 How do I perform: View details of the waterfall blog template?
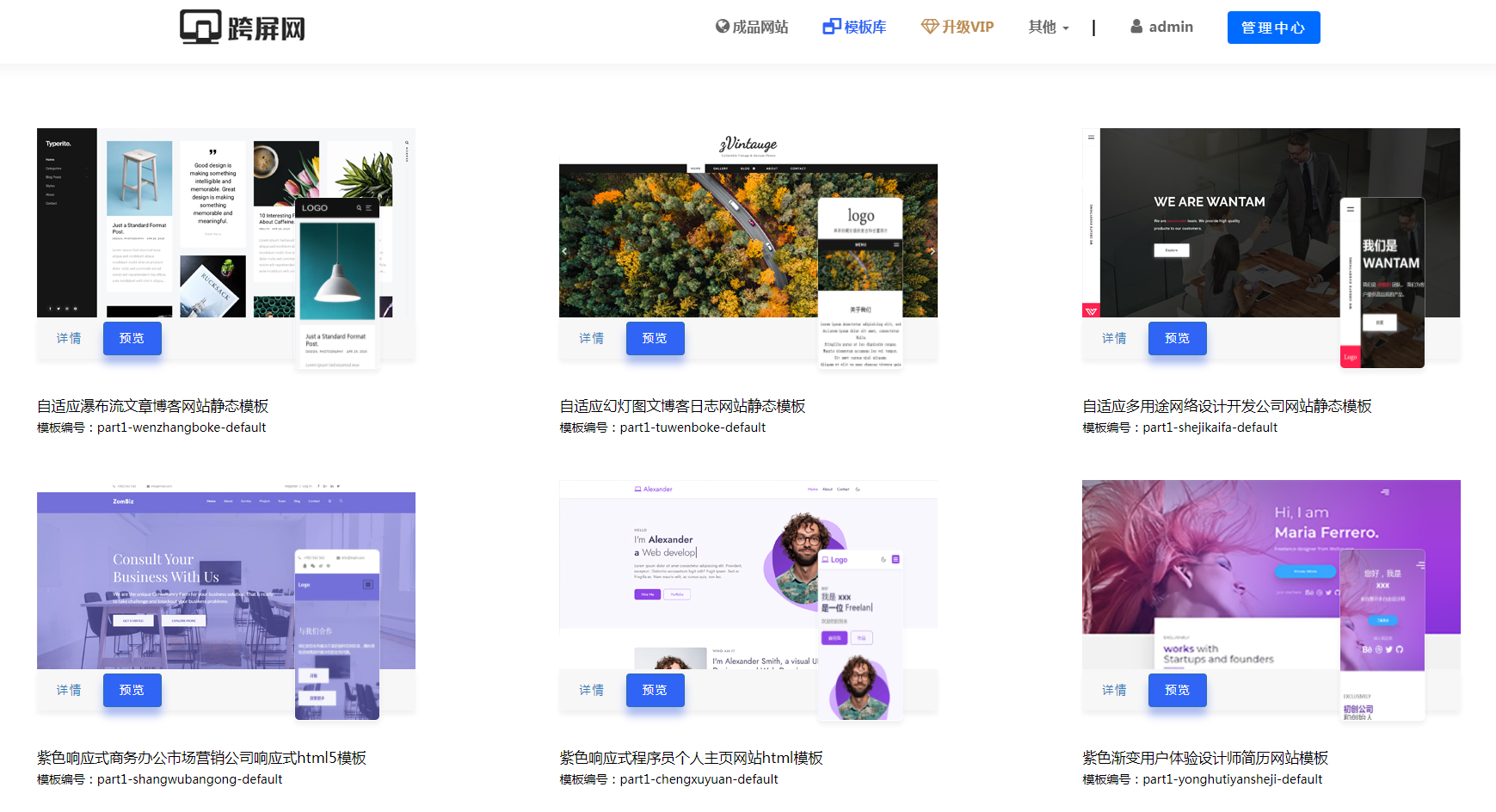click(69, 339)
